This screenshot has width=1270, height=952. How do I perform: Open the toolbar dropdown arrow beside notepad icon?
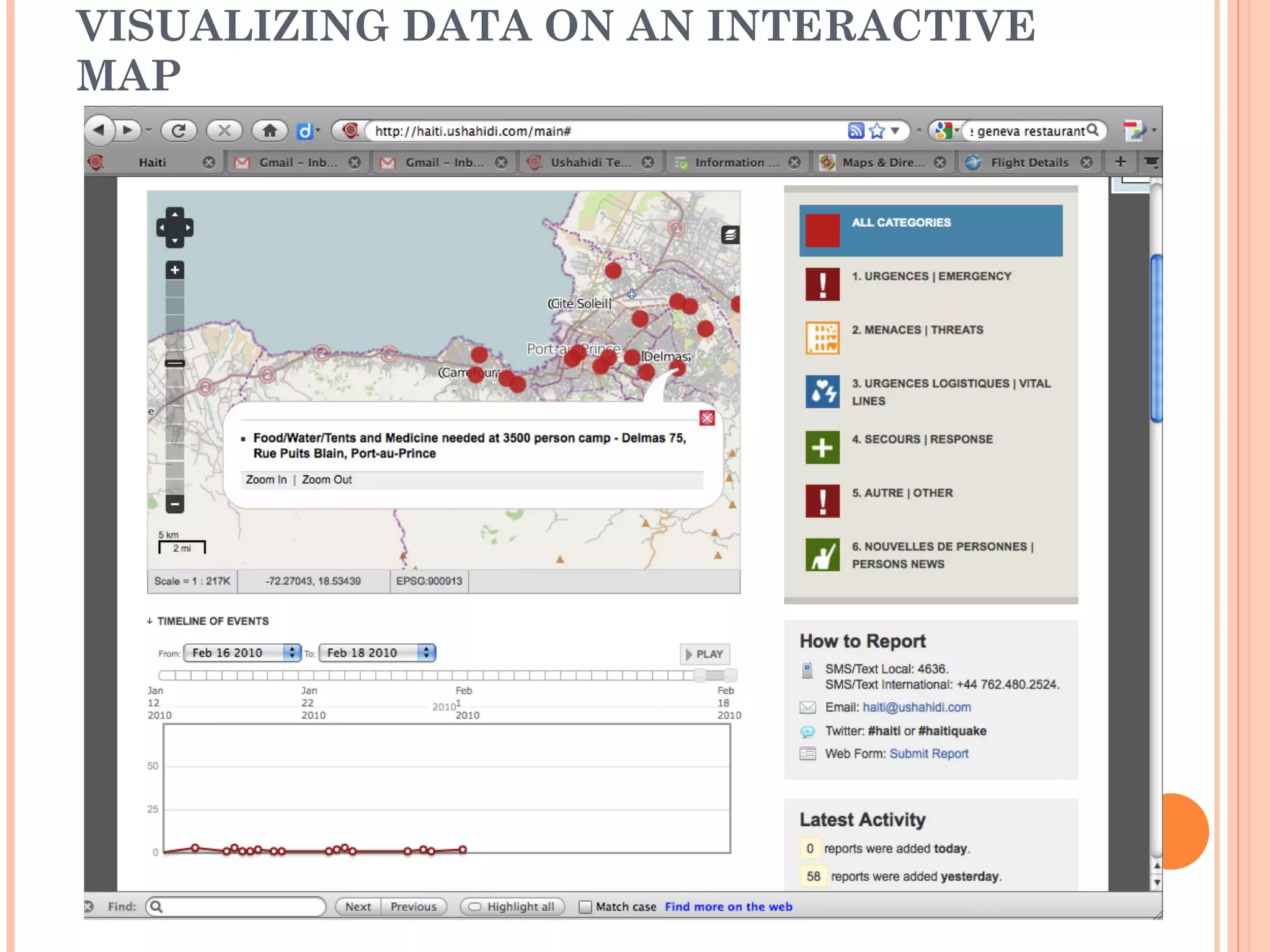coord(1154,131)
